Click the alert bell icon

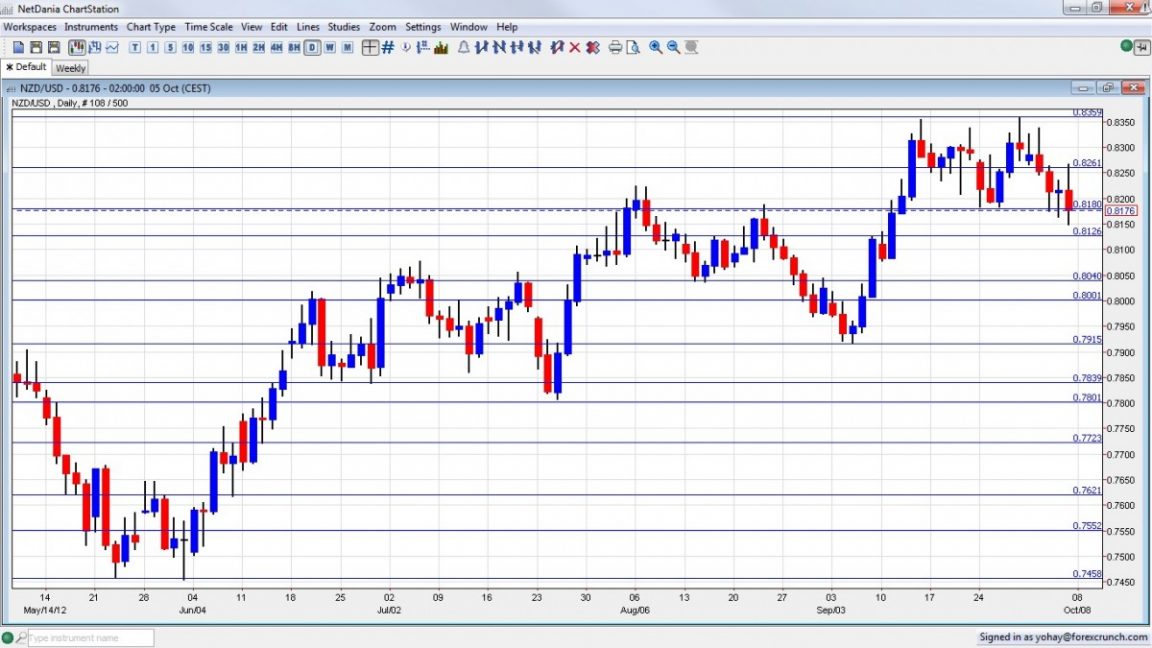point(464,47)
